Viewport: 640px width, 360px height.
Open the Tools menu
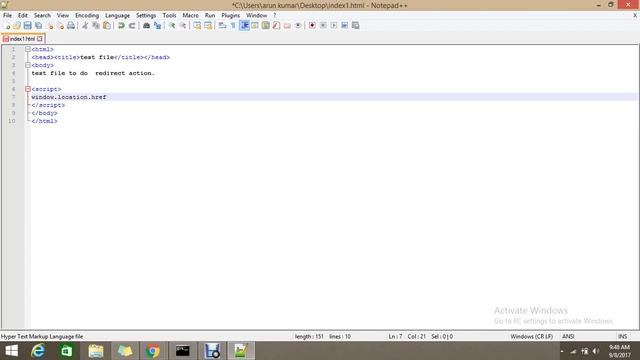[169, 16]
